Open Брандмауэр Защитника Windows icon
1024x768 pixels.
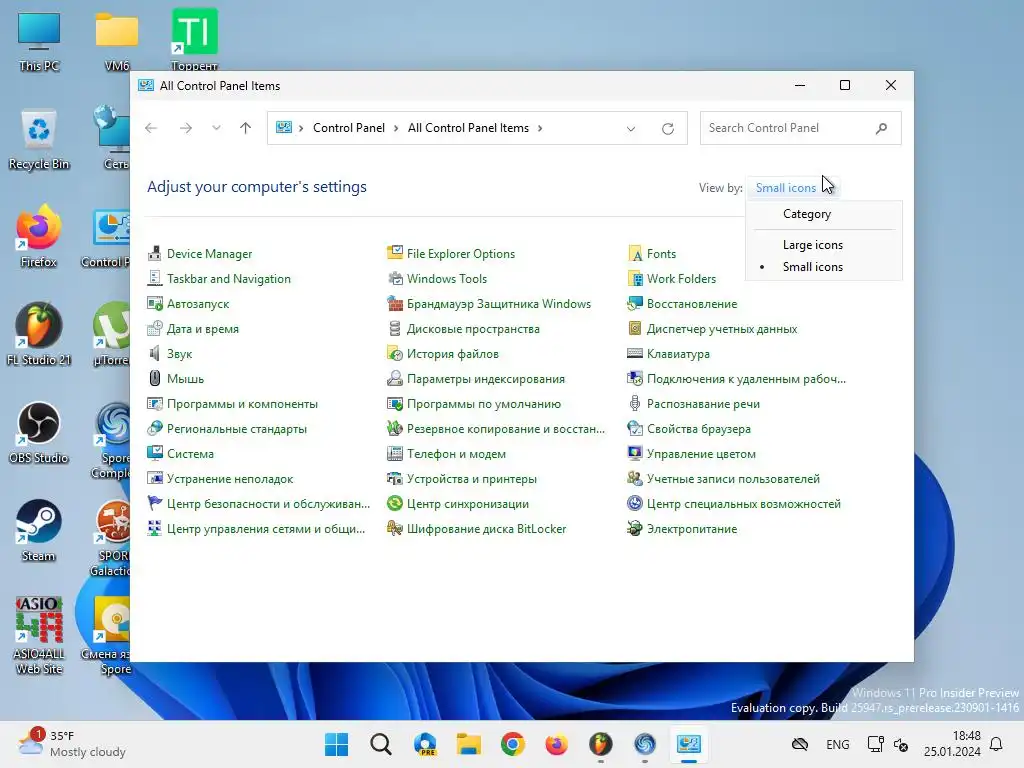point(394,304)
